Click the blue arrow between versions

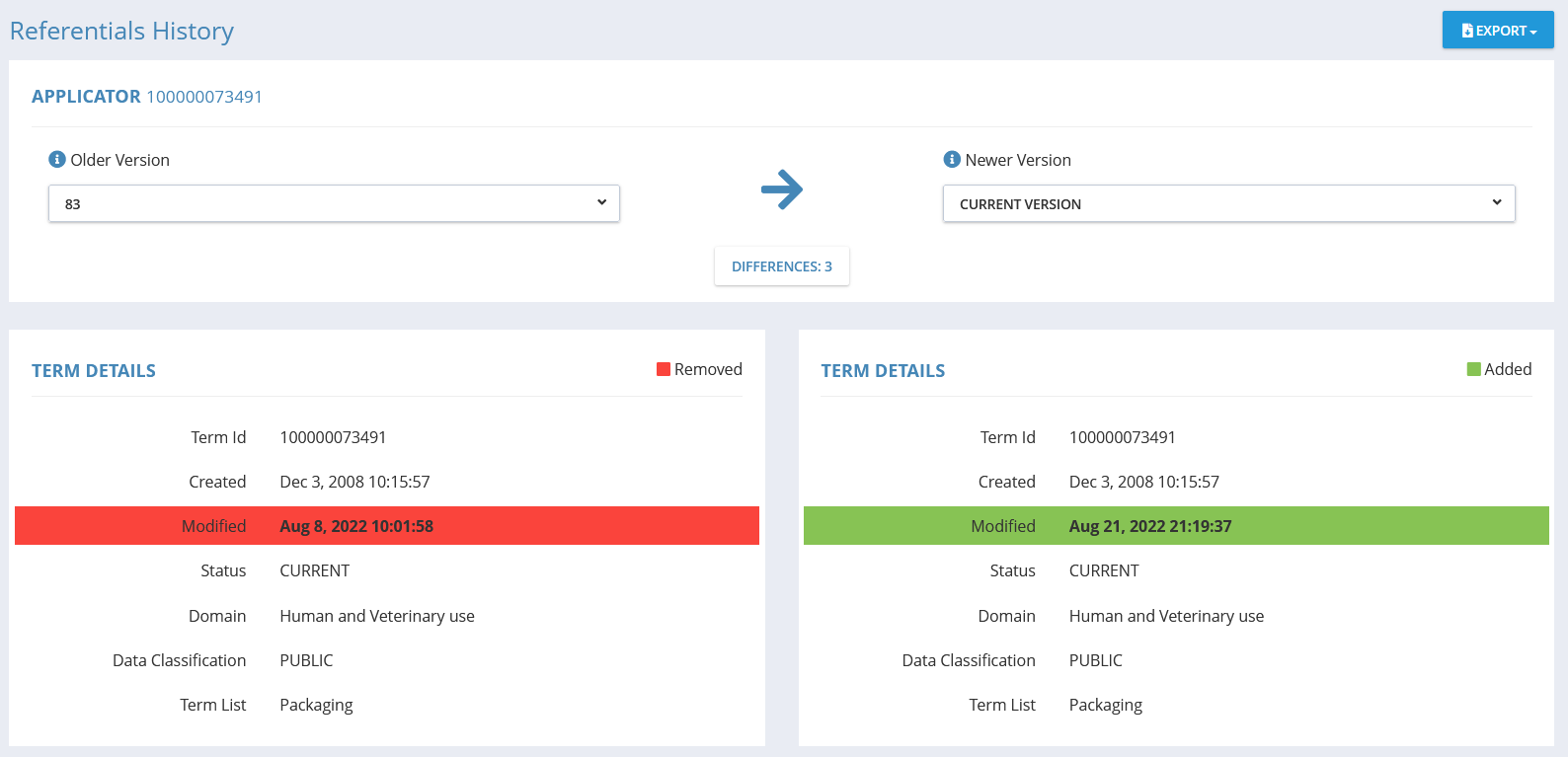[782, 189]
